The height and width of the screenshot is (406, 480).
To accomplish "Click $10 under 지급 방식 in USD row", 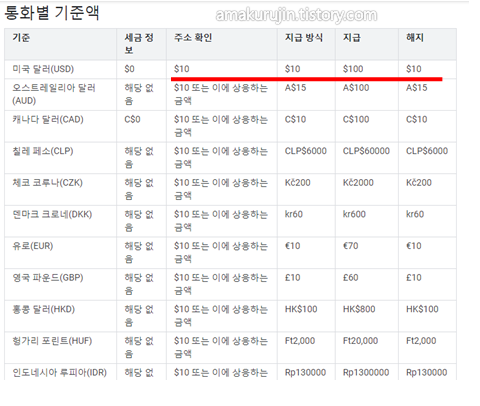I will (293, 69).
